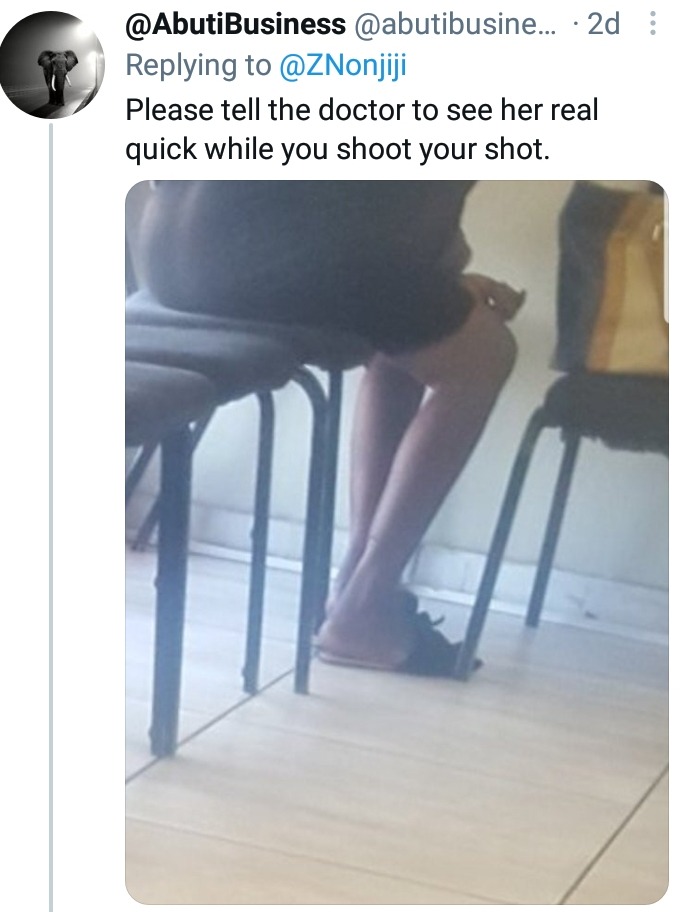Tap the "Please tell the doctor" text line
The width and height of the screenshot is (693, 912).
(362, 111)
